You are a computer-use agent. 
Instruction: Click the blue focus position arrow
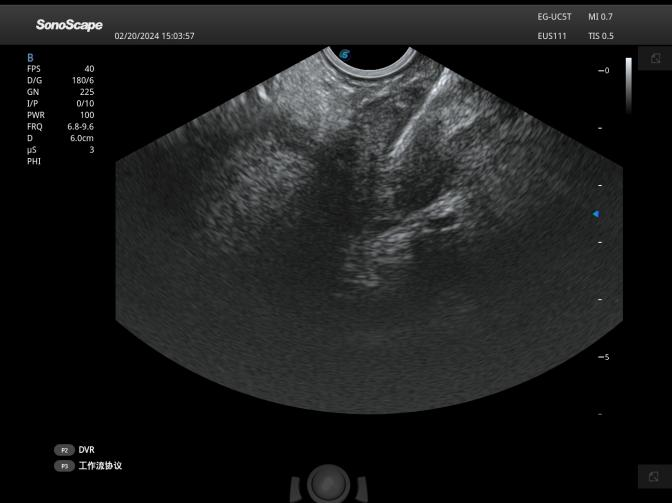coord(596,214)
